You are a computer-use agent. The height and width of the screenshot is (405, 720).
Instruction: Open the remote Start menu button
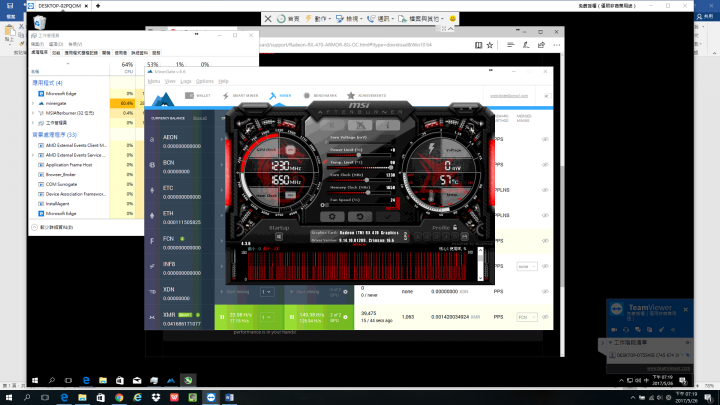(x=35, y=380)
